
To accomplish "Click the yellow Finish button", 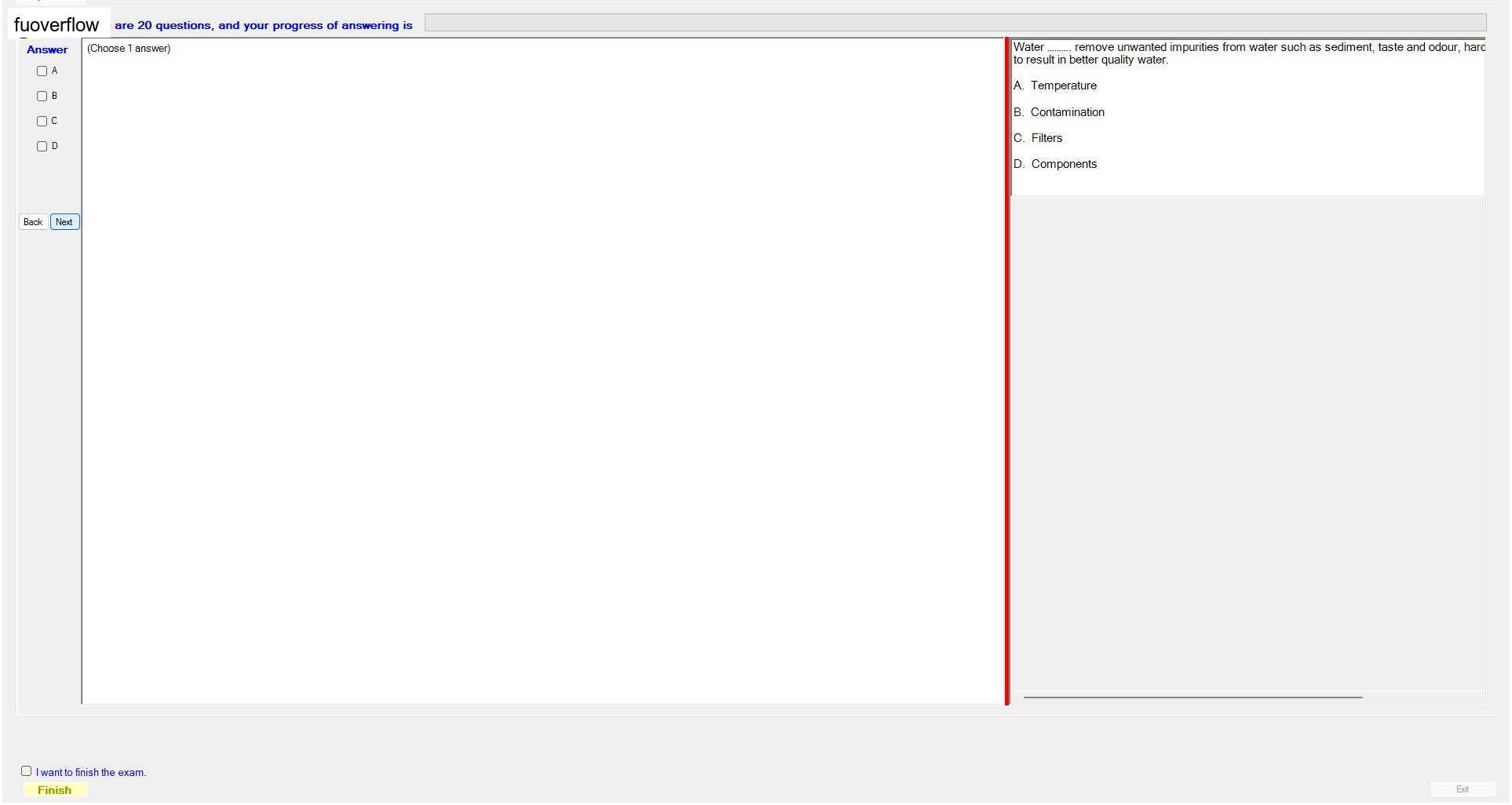I will click(x=55, y=790).
